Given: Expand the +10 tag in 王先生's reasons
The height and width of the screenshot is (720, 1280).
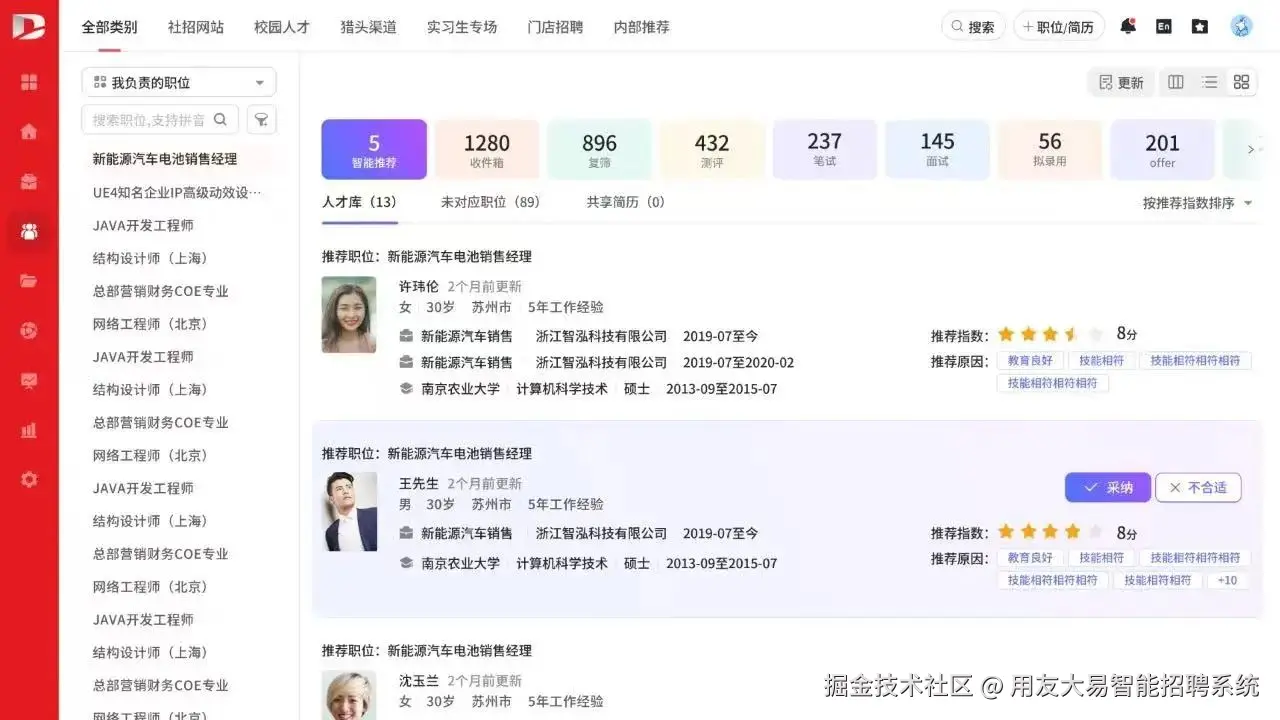Looking at the screenshot, I should 1228,580.
